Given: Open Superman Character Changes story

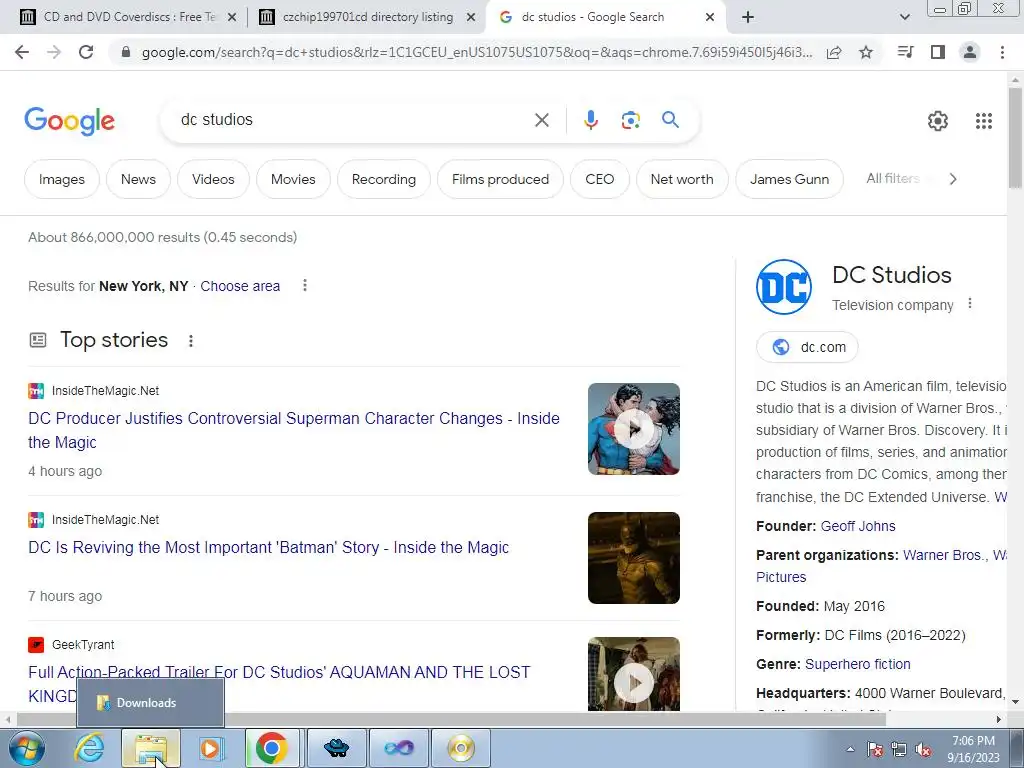Looking at the screenshot, I should [x=294, y=430].
